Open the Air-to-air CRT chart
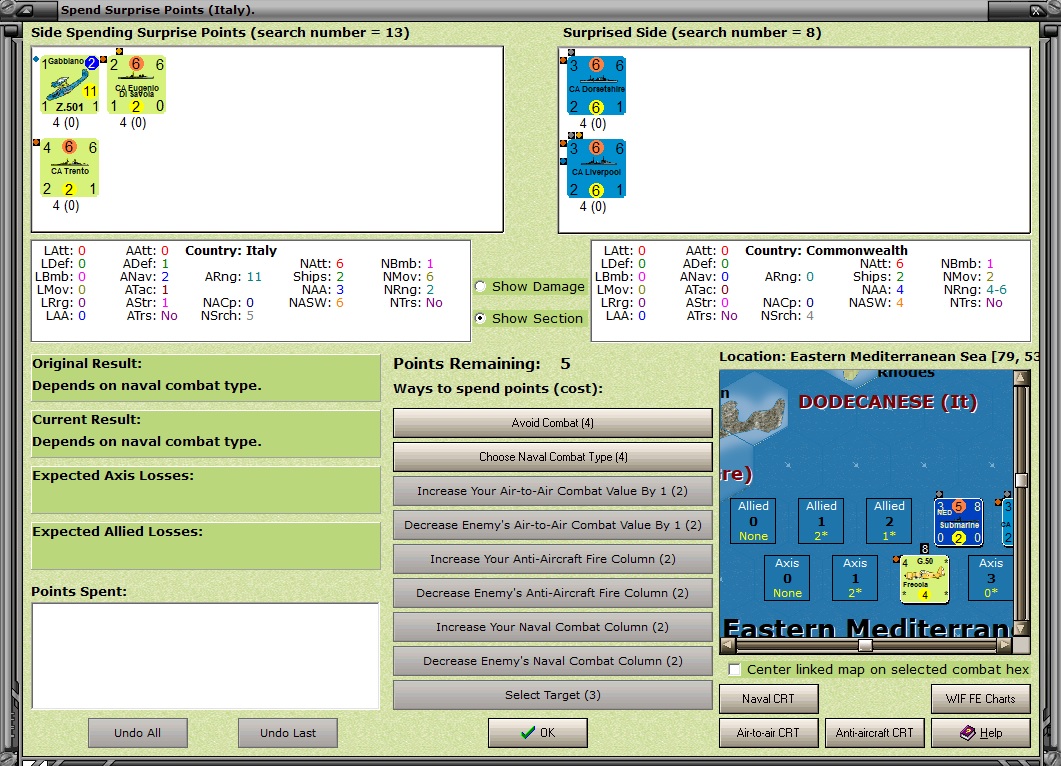The image size is (1061, 766). pos(768,733)
